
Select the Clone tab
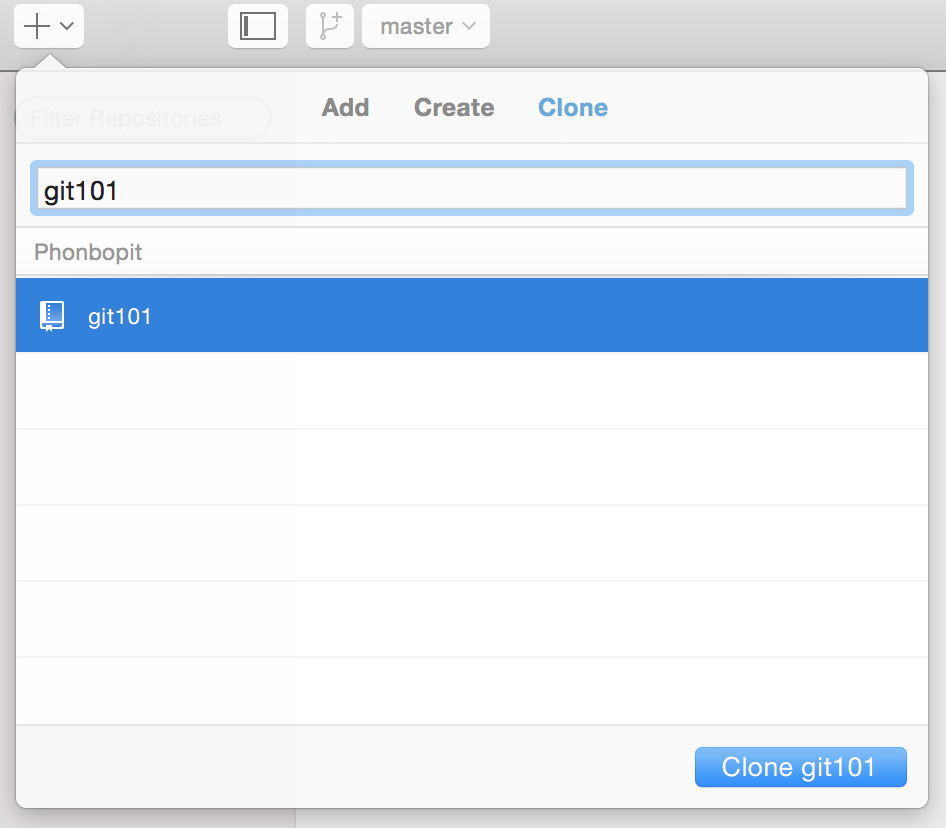(x=573, y=107)
